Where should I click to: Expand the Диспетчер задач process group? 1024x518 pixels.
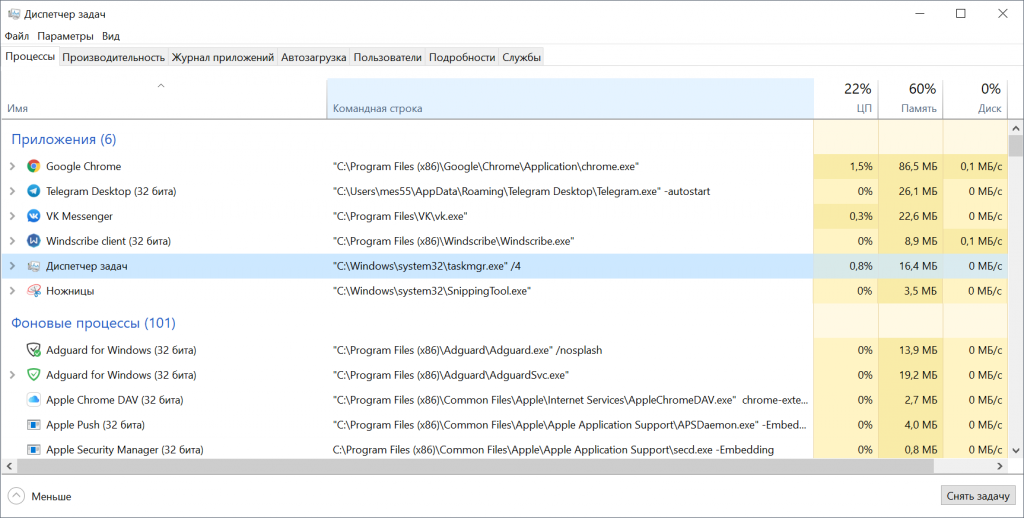[x=12, y=266]
